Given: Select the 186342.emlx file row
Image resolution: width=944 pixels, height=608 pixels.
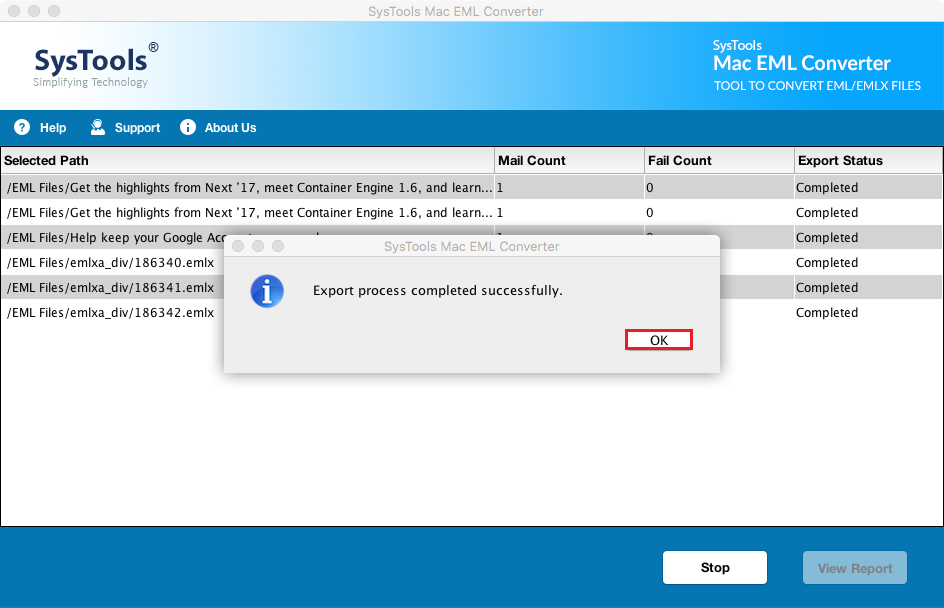Looking at the screenshot, I should pos(471,312).
